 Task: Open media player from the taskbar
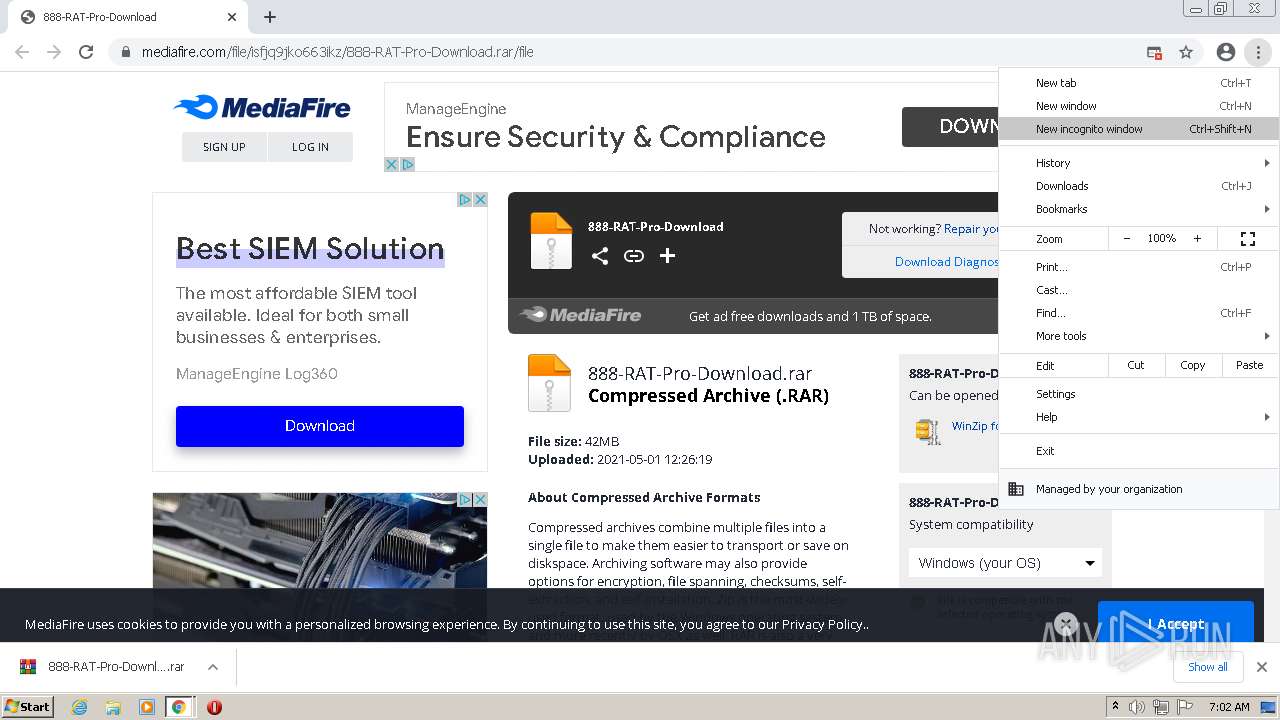(x=147, y=707)
